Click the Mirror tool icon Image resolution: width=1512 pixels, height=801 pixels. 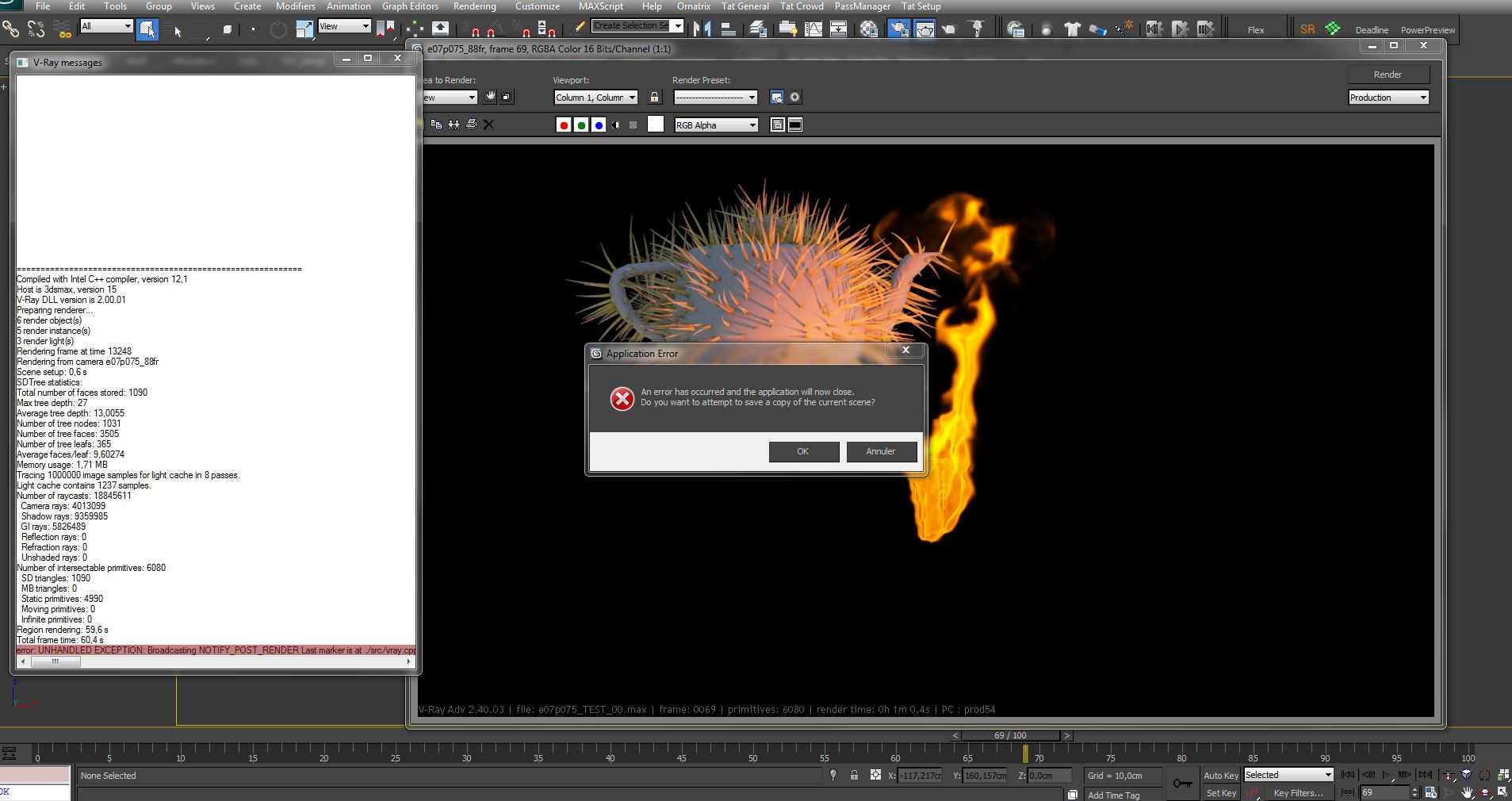(x=702, y=29)
